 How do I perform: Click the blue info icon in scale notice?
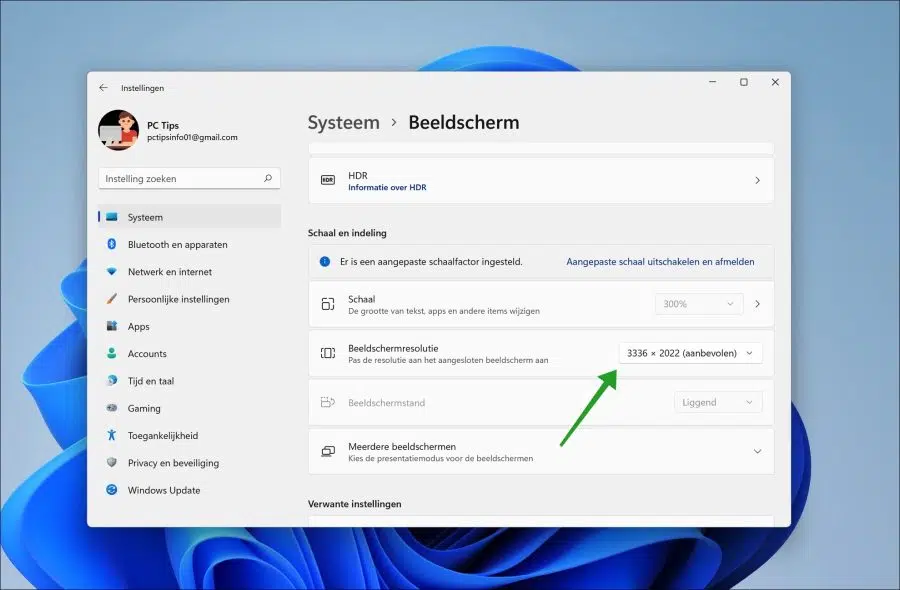pyautogui.click(x=325, y=262)
